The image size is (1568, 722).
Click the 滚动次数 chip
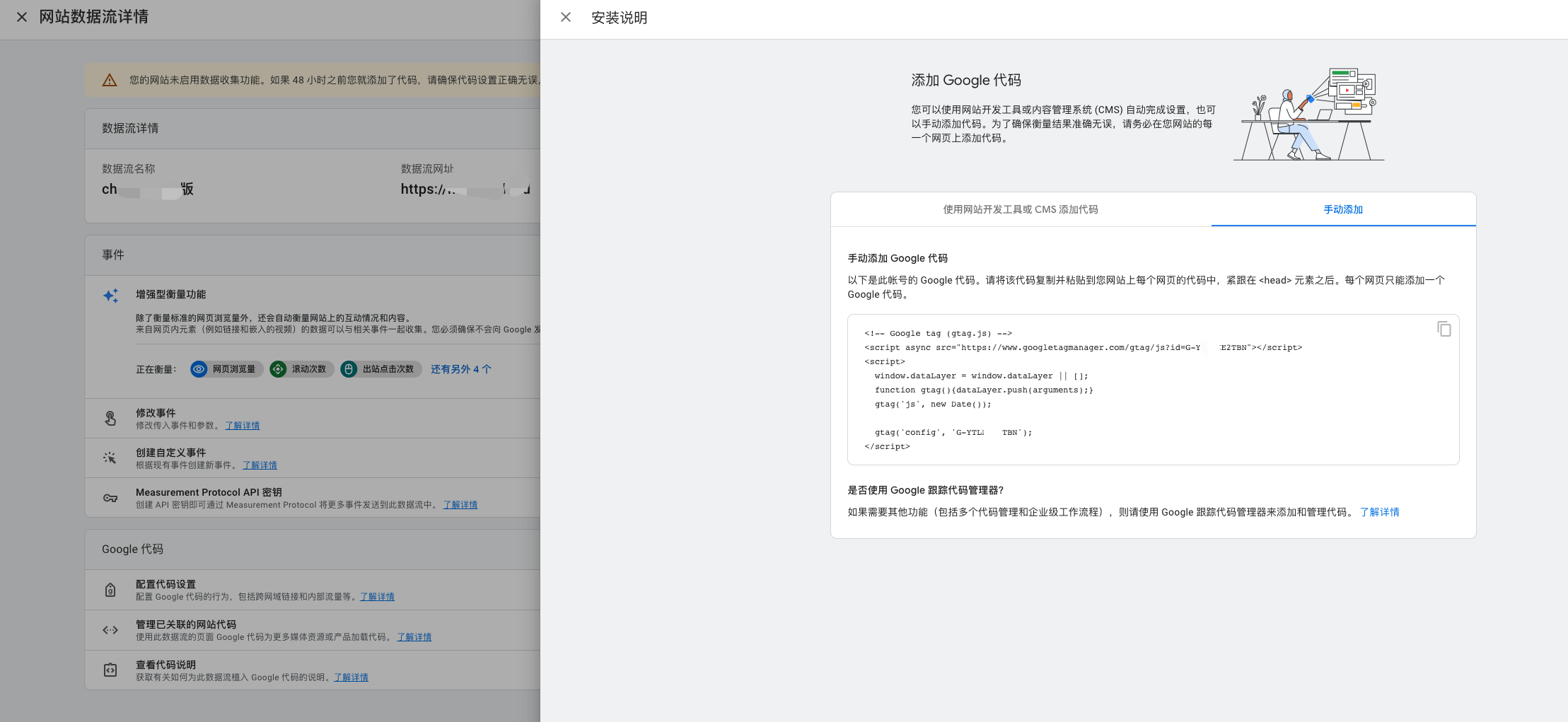[x=301, y=369]
